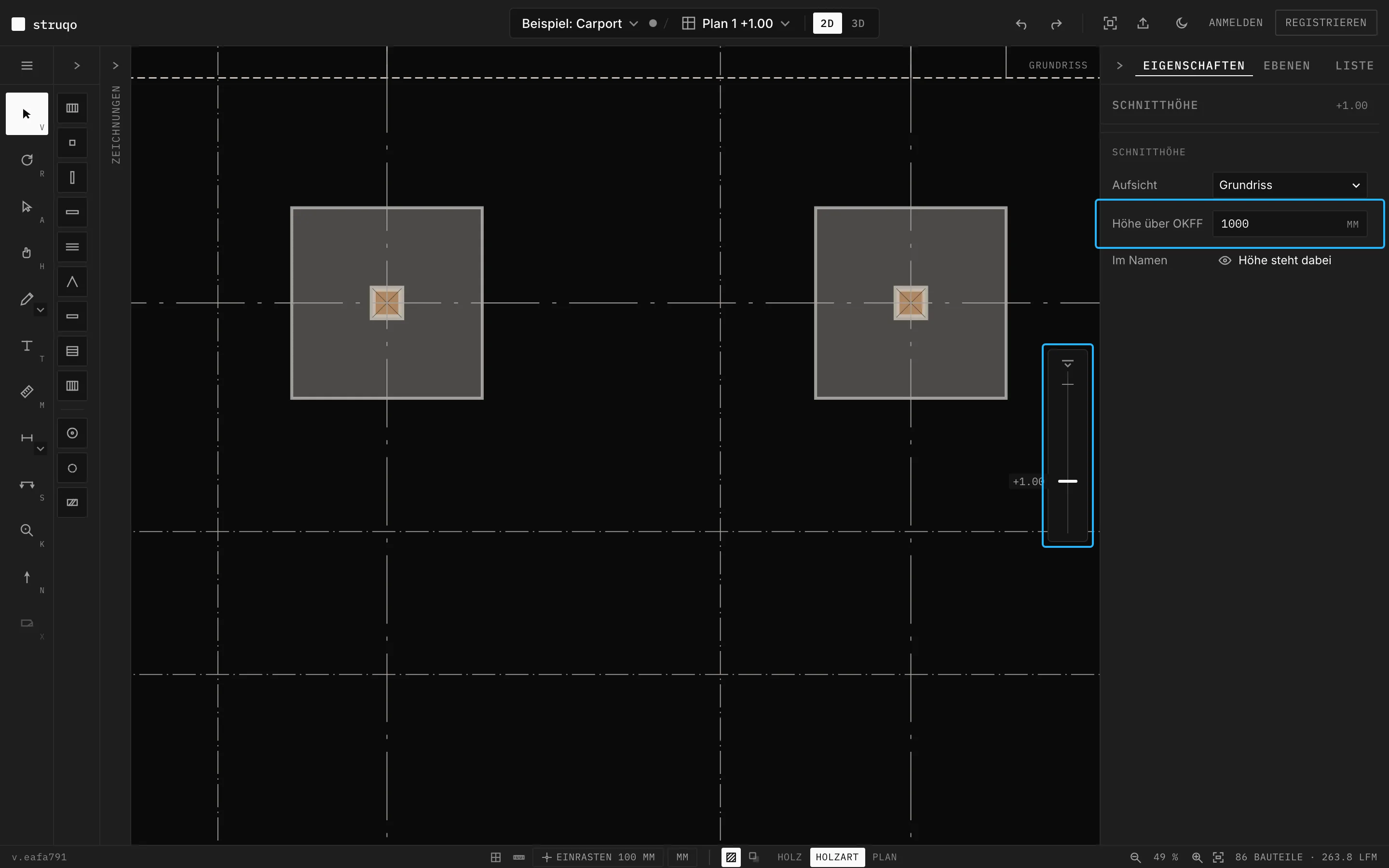
Task: Open the Beispiel: Carport project dropdown
Action: pyautogui.click(x=580, y=24)
